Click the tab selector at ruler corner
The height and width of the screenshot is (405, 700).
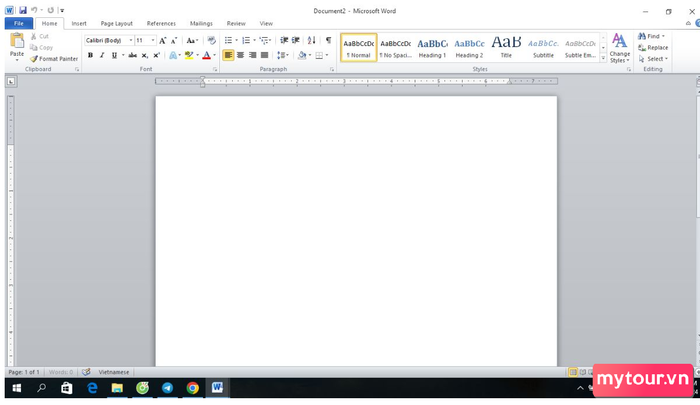click(x=11, y=81)
